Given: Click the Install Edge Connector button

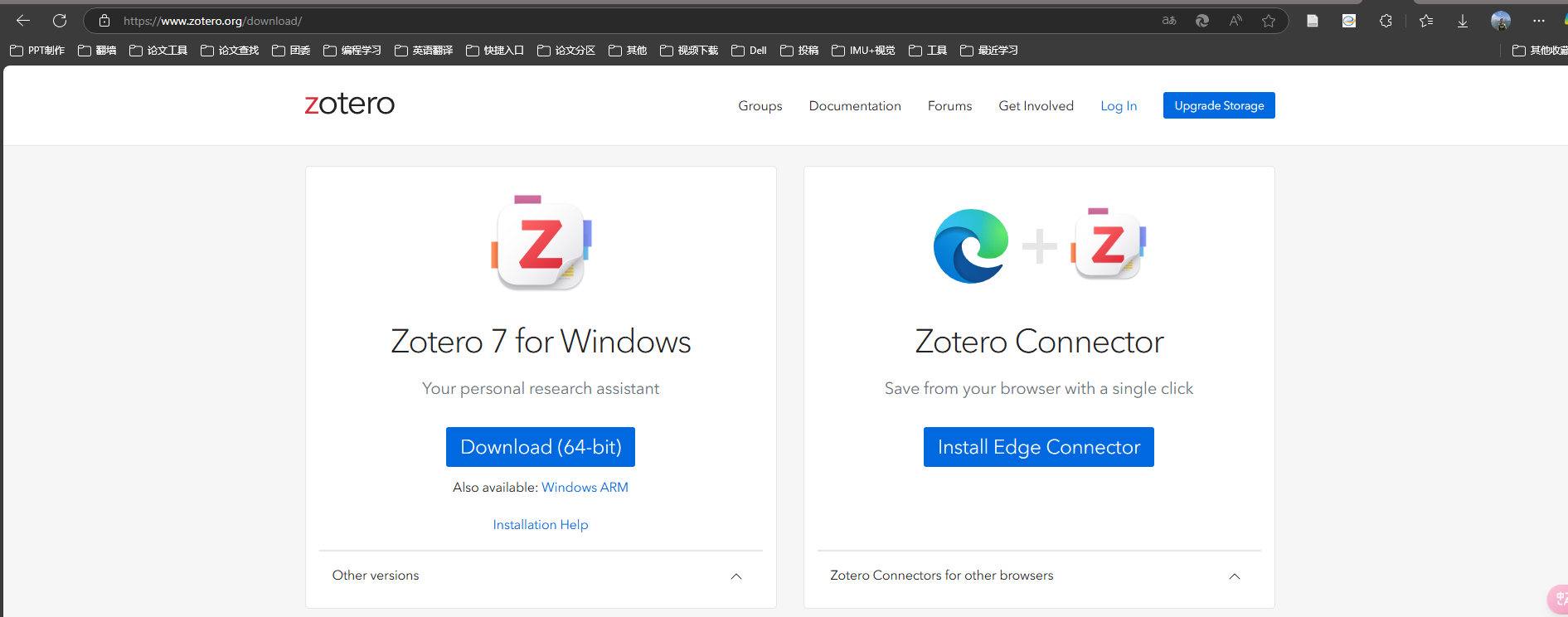Looking at the screenshot, I should click(1039, 447).
